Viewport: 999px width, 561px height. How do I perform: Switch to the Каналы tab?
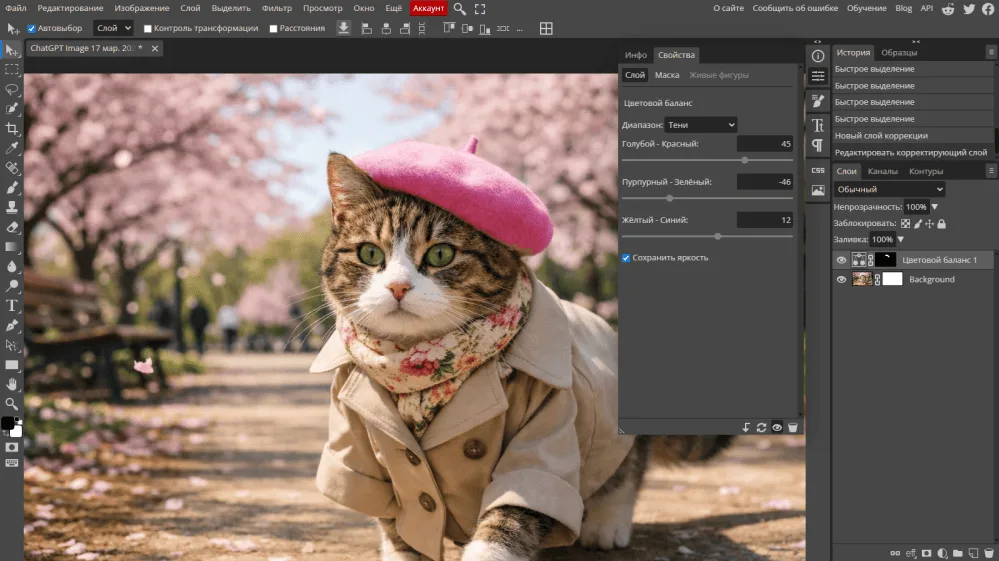882,171
